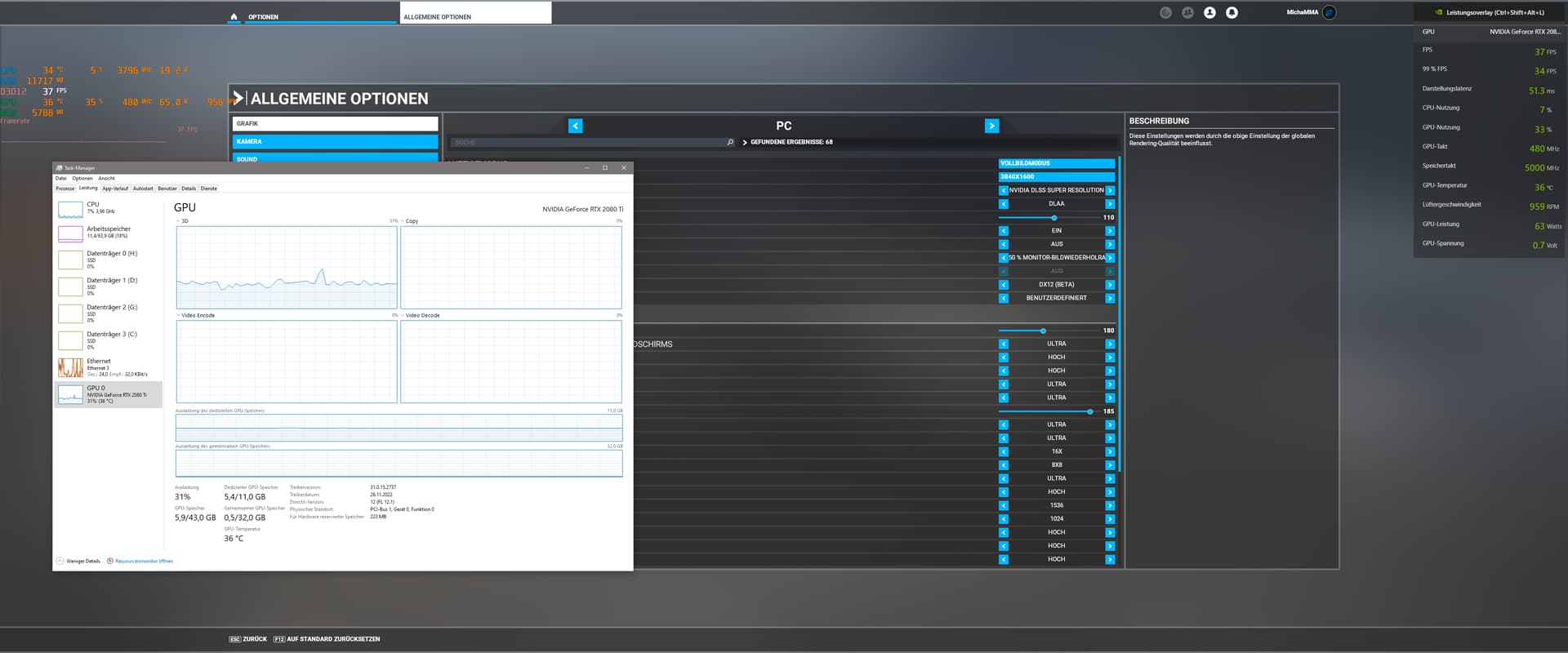
Task: Open Ressourcenmonitor öffnen link
Action: point(144,561)
